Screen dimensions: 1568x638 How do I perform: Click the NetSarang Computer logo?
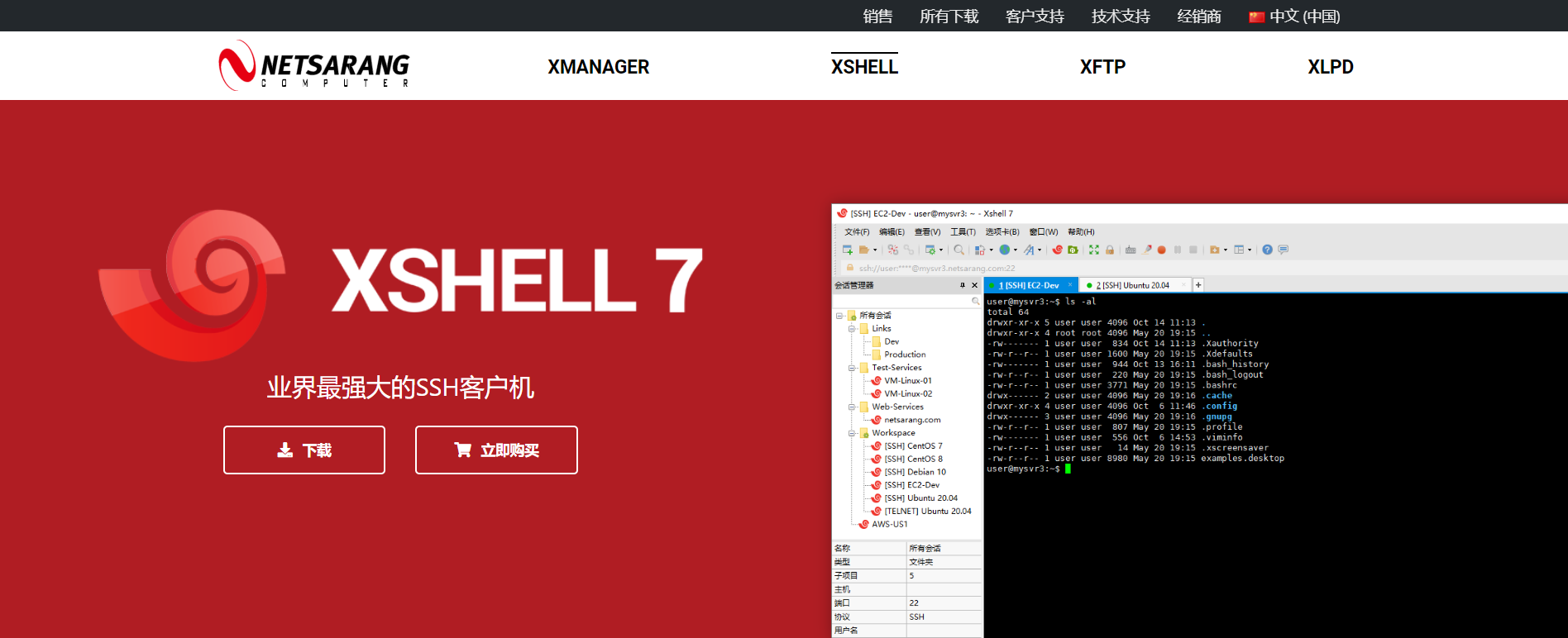click(x=314, y=65)
